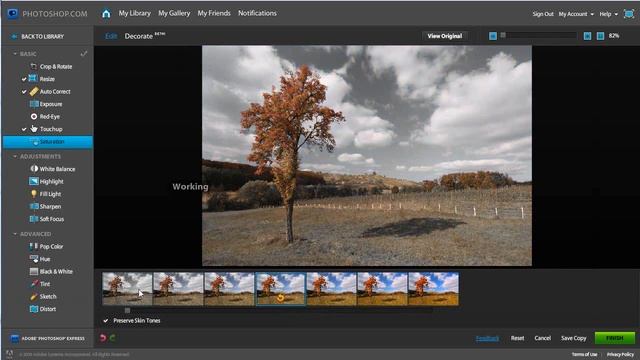
Task: Select the highlighted Saturation tool
Action: (48, 142)
